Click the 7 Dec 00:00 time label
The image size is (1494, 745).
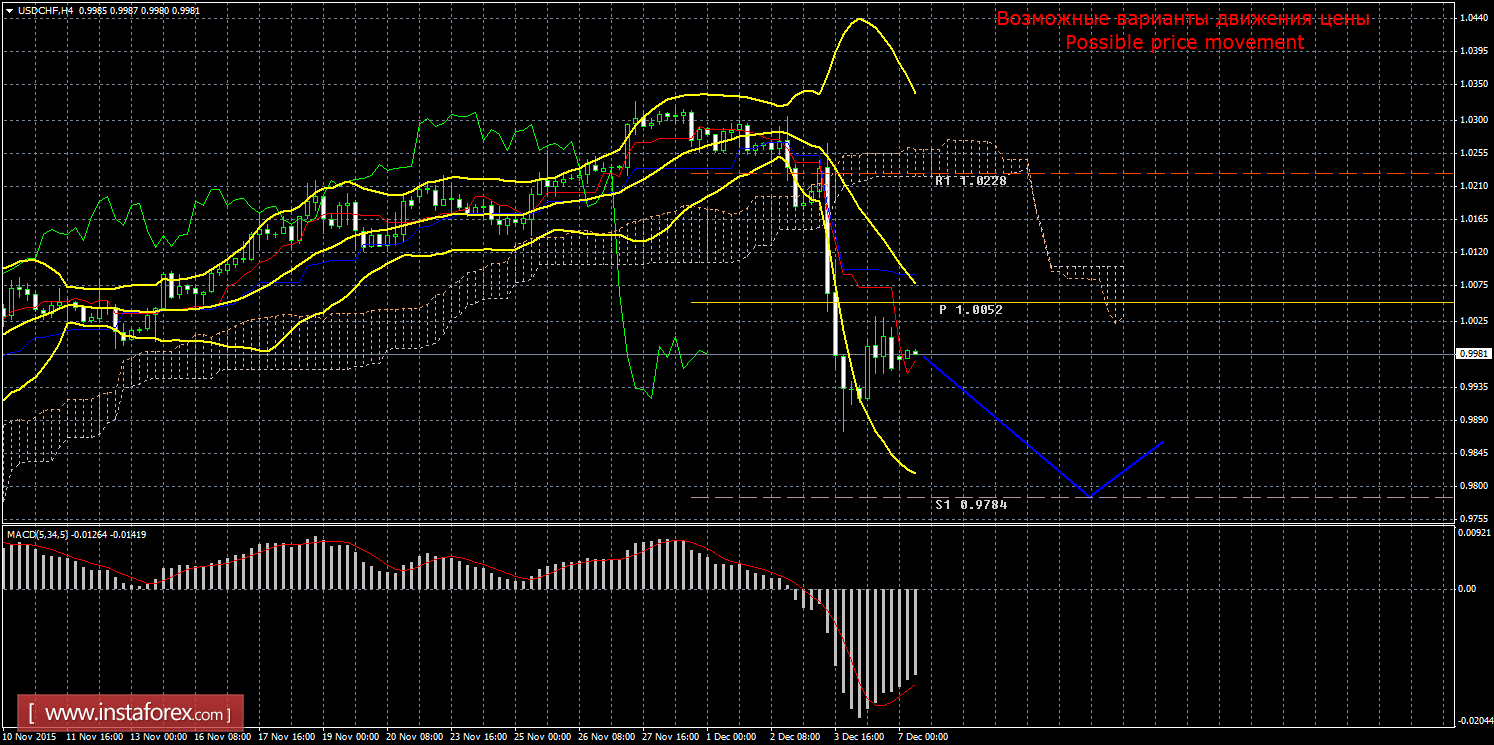click(x=922, y=737)
